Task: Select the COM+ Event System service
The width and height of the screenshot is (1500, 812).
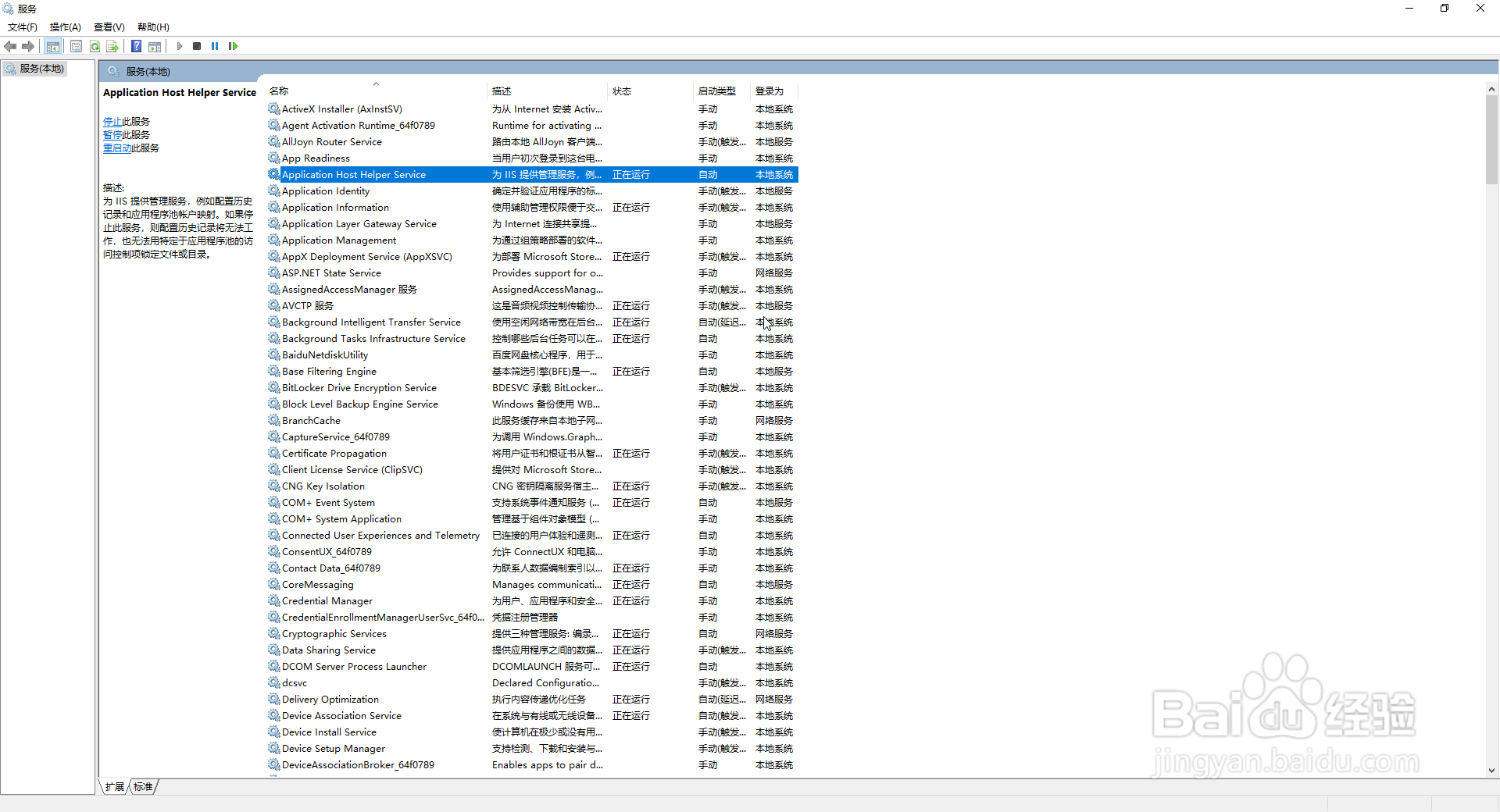Action: pos(532,503)
